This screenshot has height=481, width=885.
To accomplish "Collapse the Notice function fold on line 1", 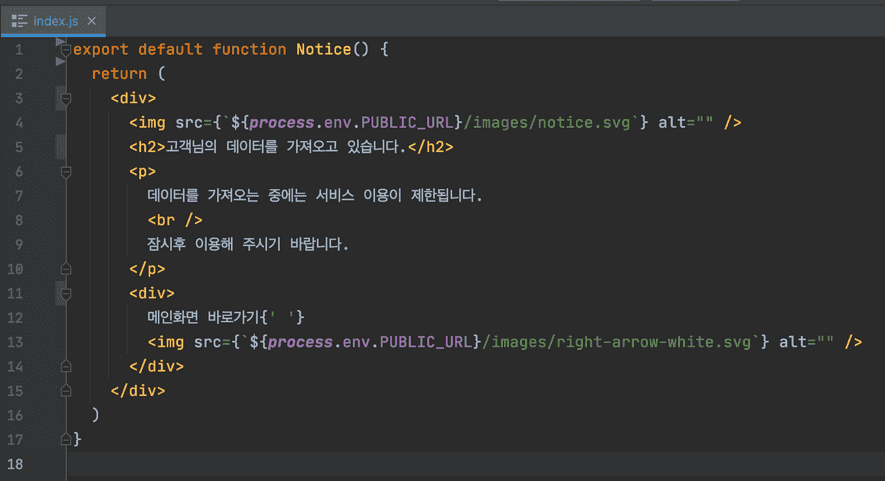I will [x=66, y=50].
